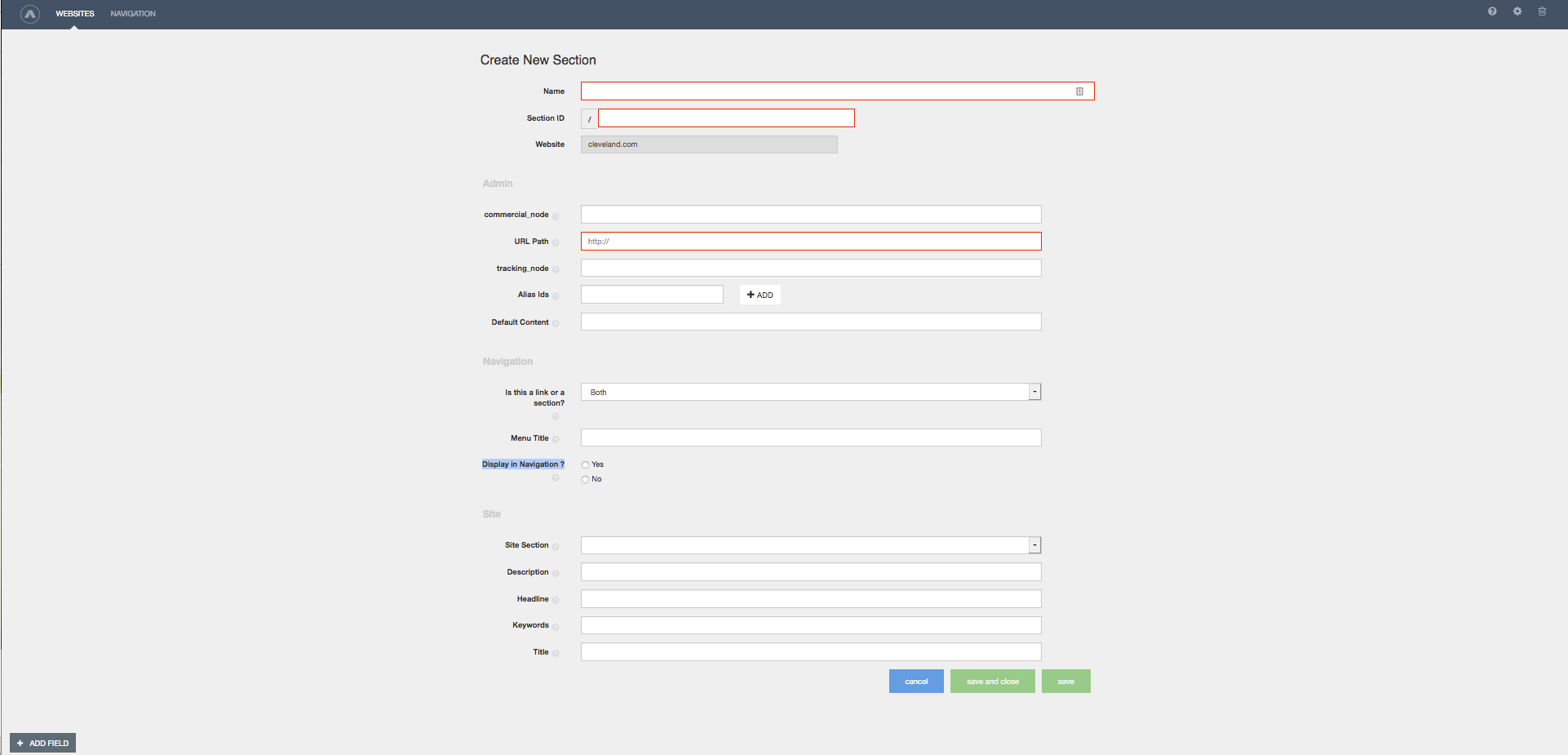Click the icon inside the Name field
This screenshot has width=1568, height=755.
[x=1079, y=91]
